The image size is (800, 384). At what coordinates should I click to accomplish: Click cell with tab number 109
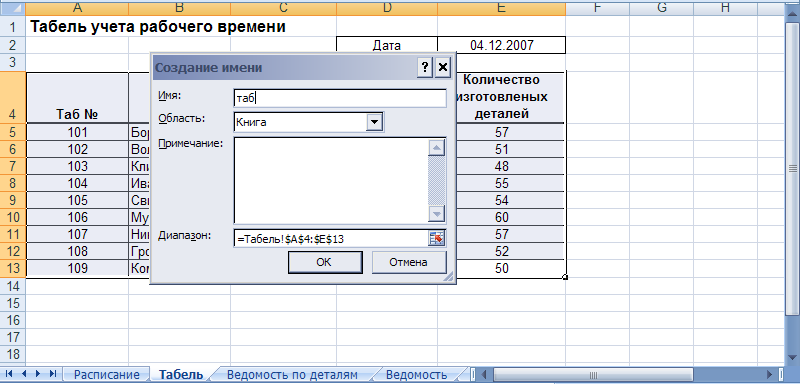[x=77, y=268]
